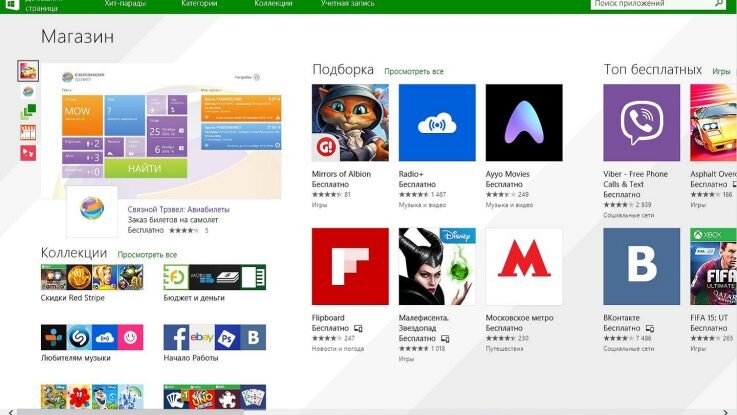Open the Любителям музыки collection
This screenshot has width=737, height=415.
[92, 343]
